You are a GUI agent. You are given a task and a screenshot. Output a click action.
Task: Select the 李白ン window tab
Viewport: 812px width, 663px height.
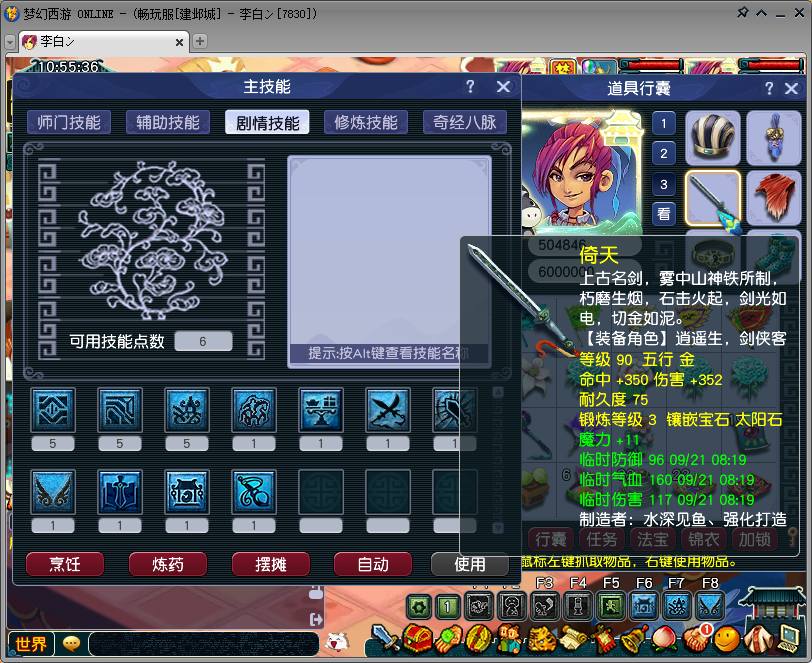[x=103, y=41]
